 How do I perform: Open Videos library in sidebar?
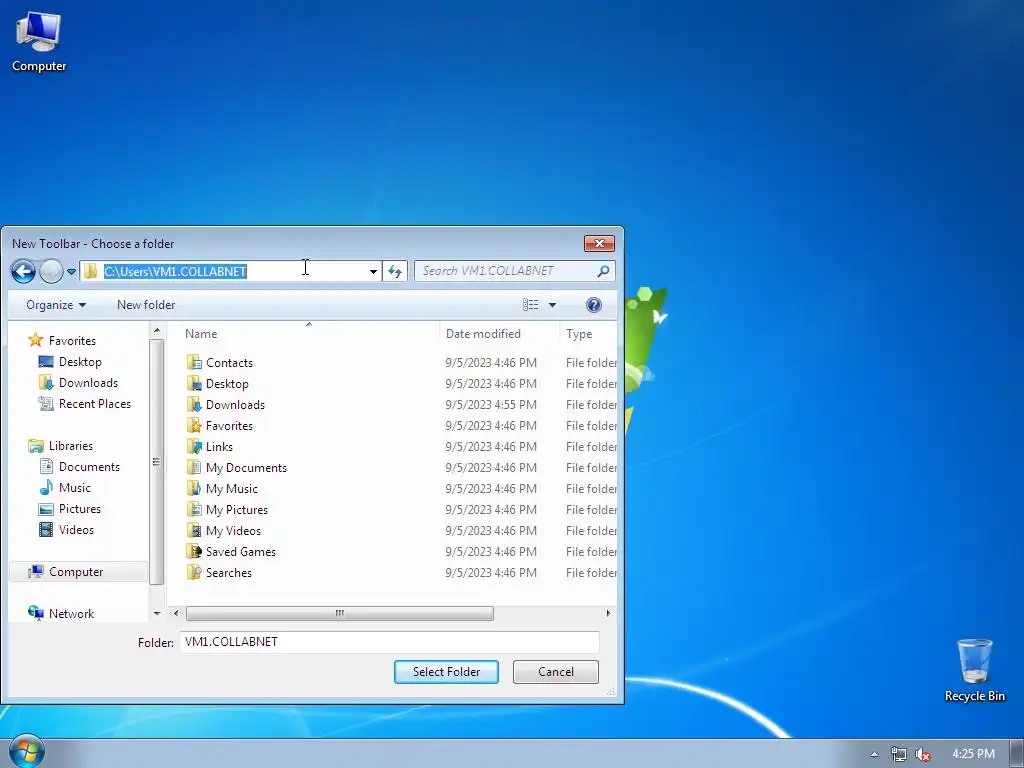pos(67,530)
